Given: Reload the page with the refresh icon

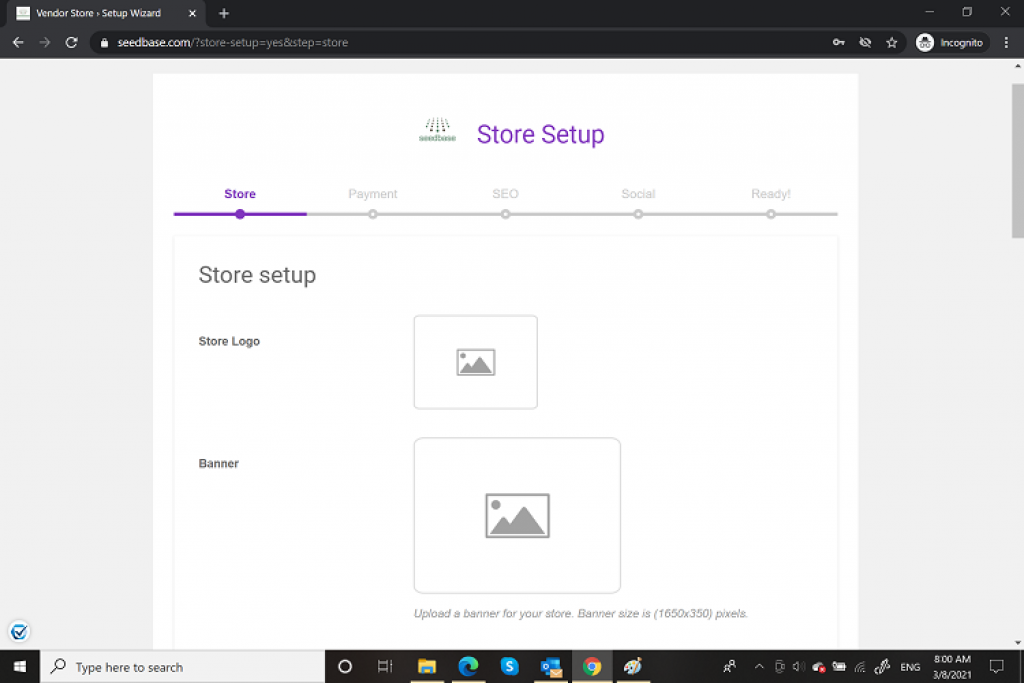Looking at the screenshot, I should click(x=71, y=43).
